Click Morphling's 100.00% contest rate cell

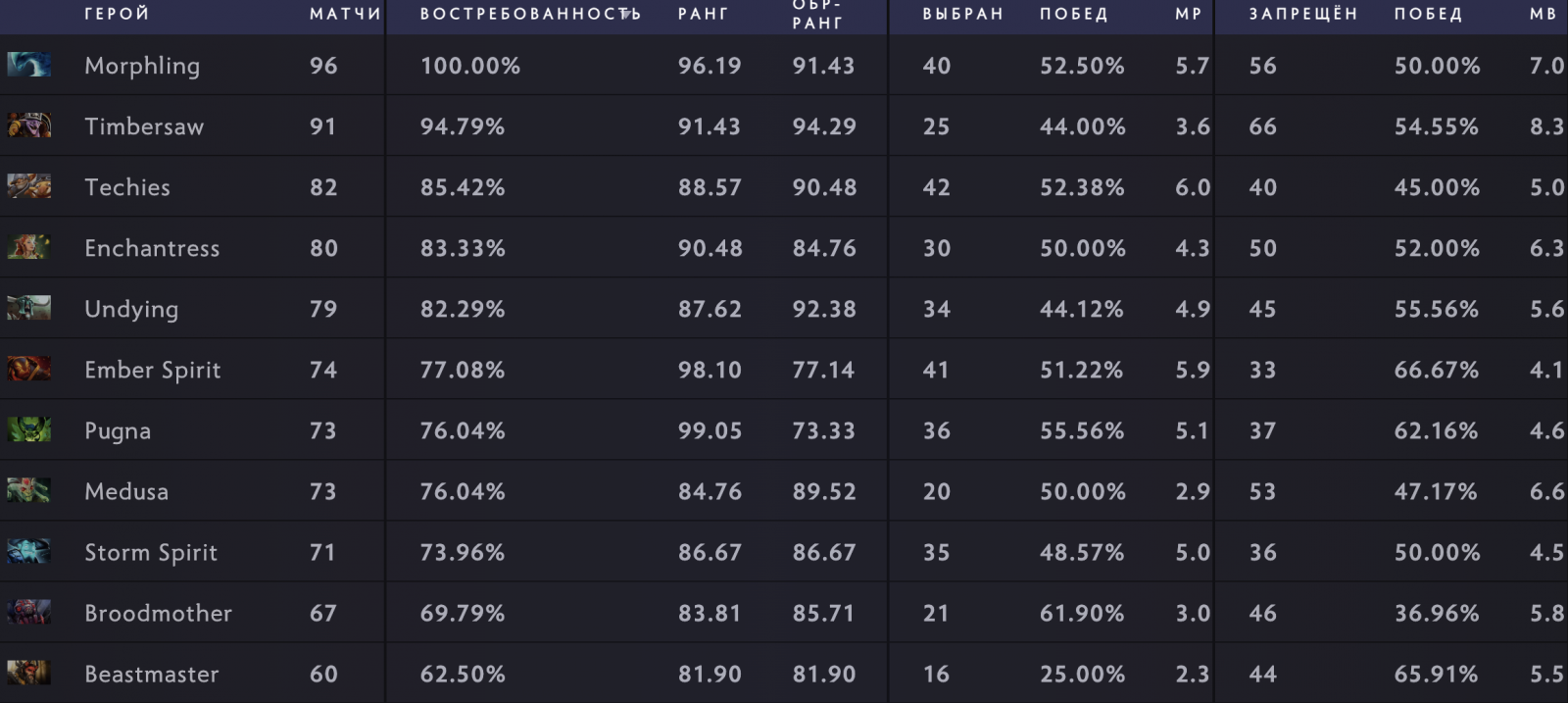470,66
